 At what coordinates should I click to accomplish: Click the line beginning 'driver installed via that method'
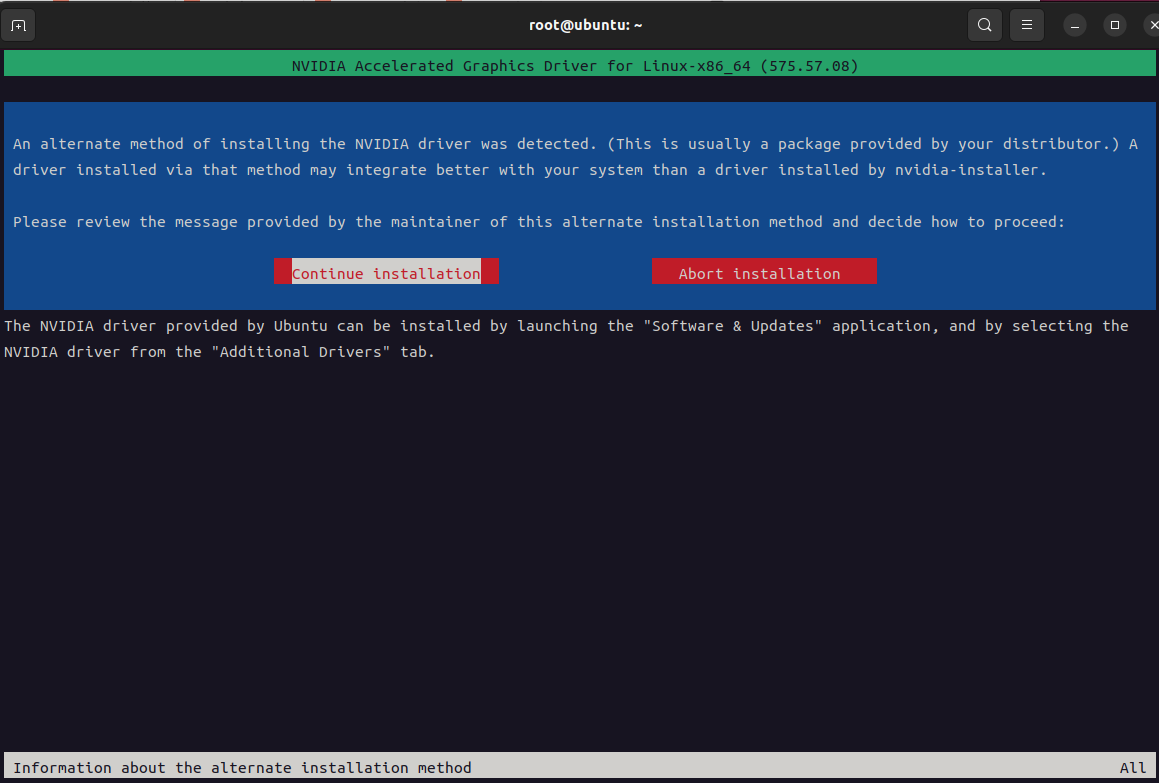530,170
